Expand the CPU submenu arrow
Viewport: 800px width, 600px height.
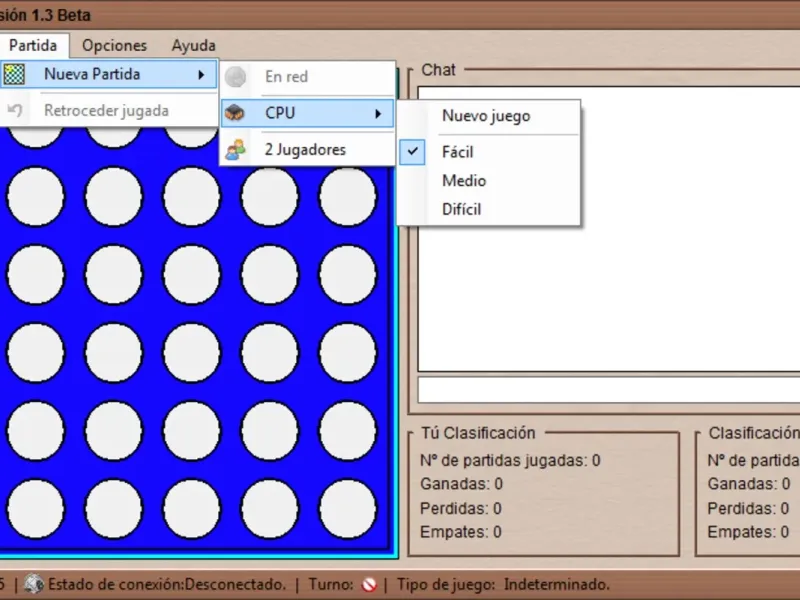pyautogui.click(x=378, y=113)
